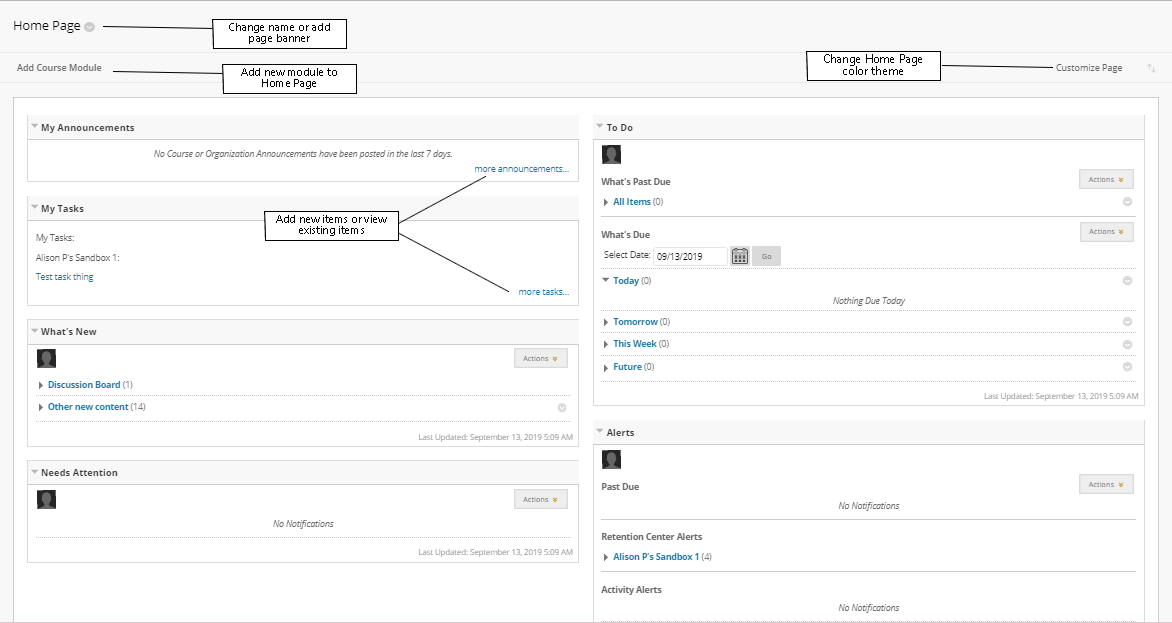Open Actions dropdown in What's New

[x=541, y=358]
